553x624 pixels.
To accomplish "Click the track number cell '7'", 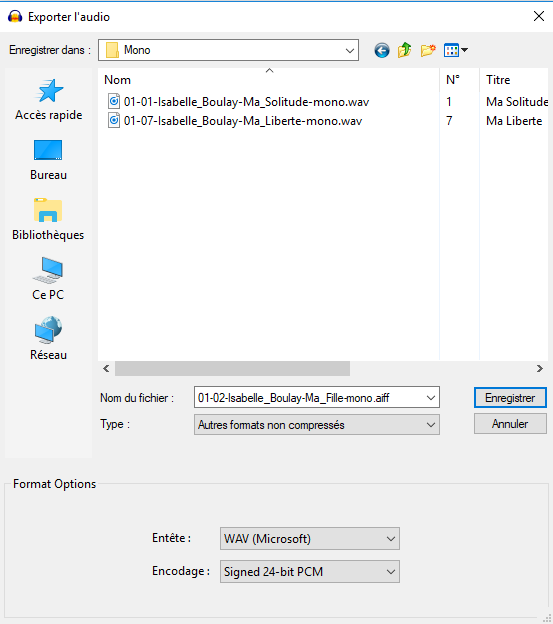I will coord(449,121).
